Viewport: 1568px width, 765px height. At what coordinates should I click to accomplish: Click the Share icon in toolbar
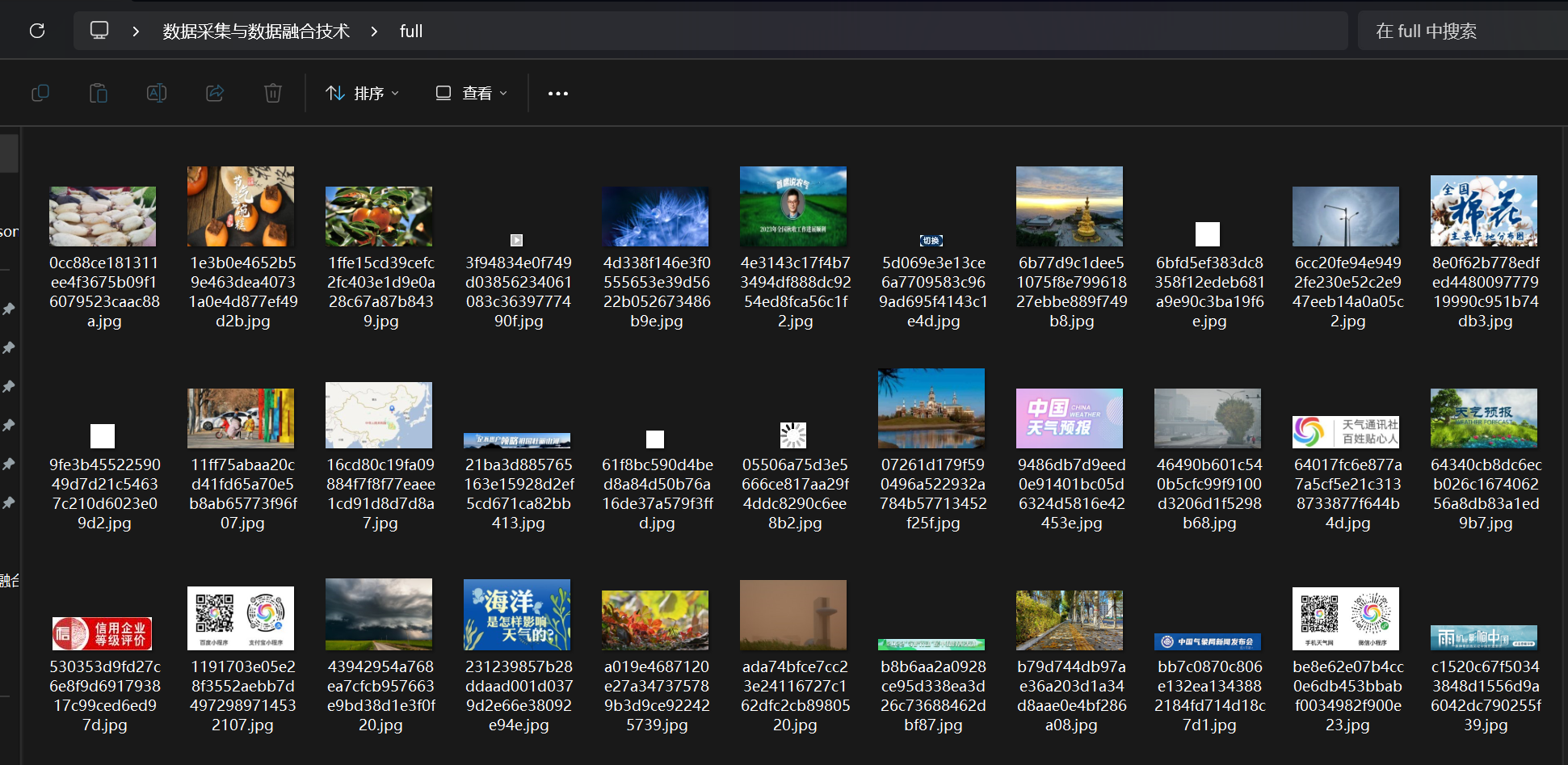coord(215,93)
